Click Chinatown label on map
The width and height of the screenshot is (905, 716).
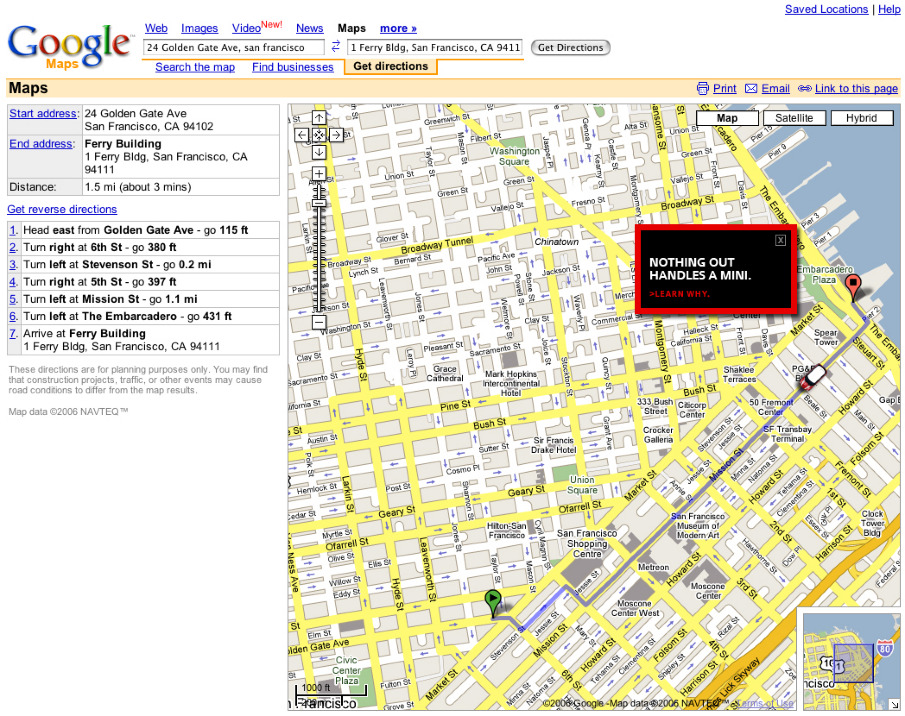pyautogui.click(x=556, y=242)
